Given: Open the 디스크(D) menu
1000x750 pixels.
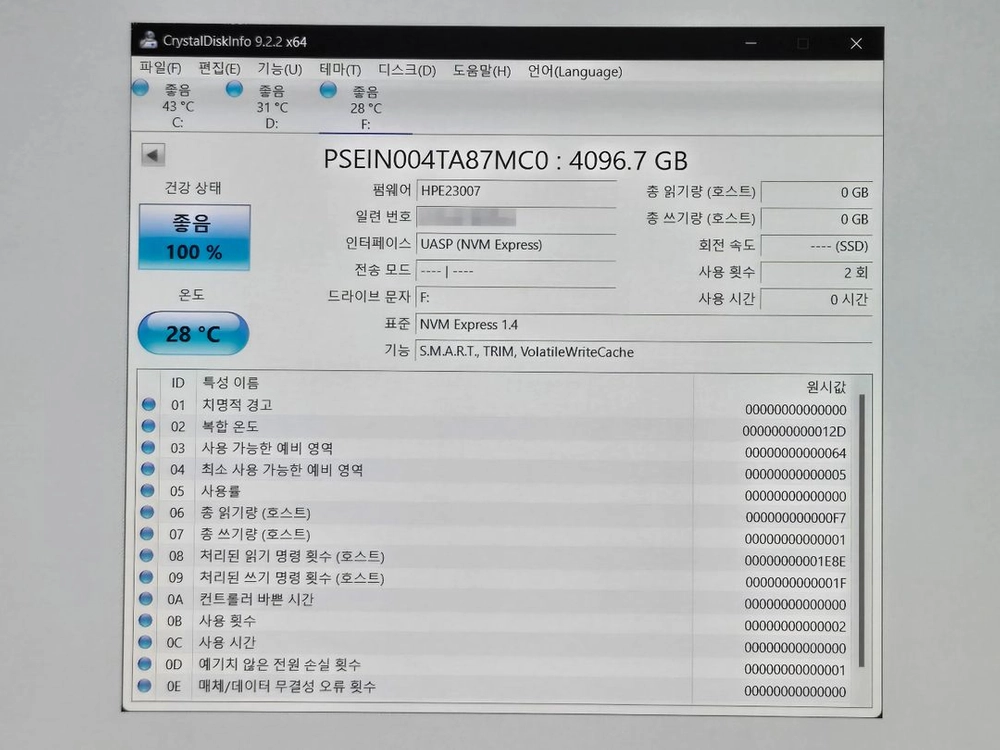Looking at the screenshot, I should coord(407,70).
